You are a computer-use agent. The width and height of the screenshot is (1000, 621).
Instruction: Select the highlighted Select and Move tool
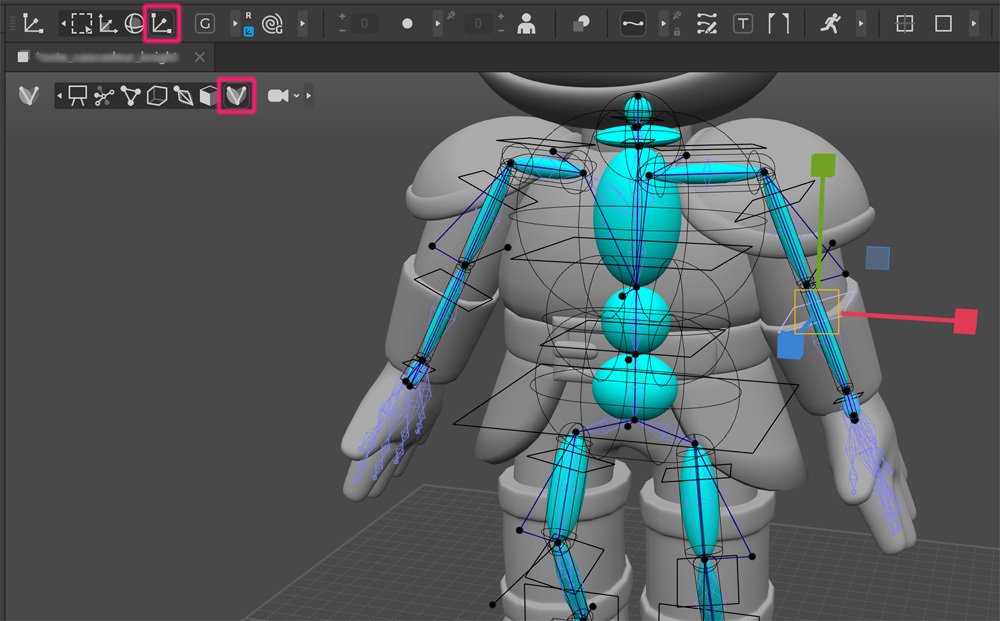(x=162, y=22)
